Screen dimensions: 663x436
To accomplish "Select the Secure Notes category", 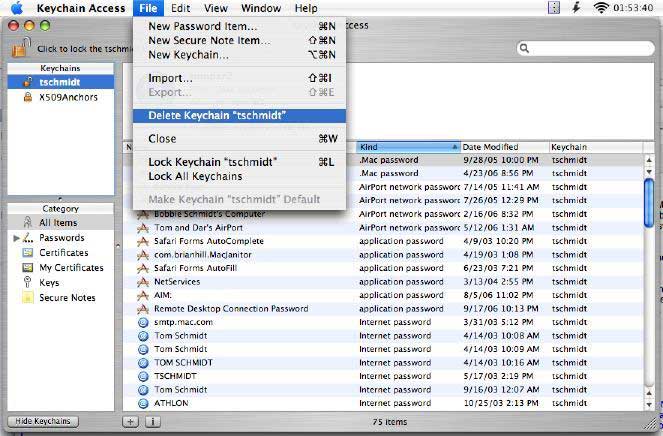I will (67, 298).
